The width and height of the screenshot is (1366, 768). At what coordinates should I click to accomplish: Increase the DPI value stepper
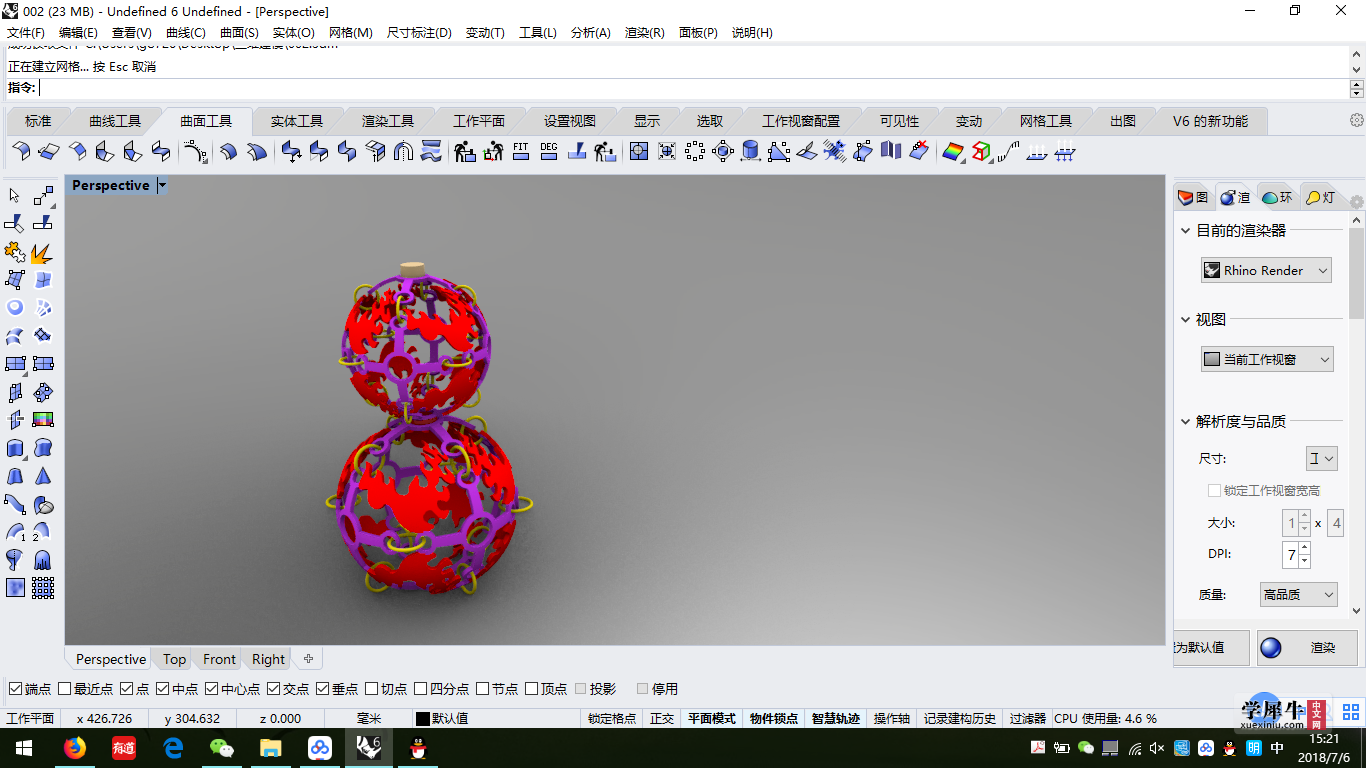point(1305,548)
